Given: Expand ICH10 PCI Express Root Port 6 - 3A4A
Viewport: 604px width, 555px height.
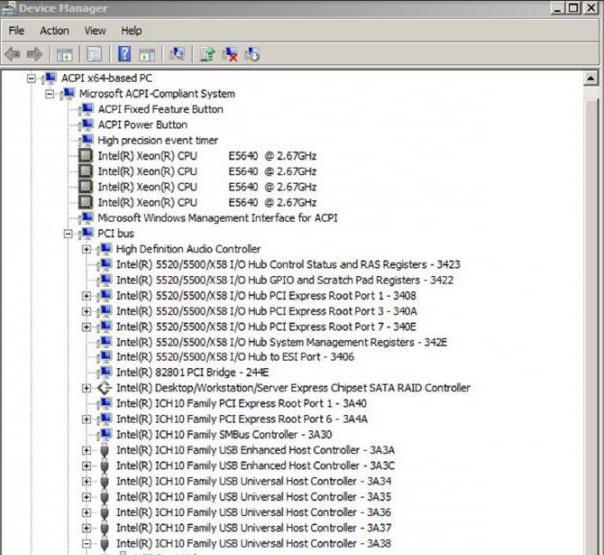Looking at the screenshot, I should [86, 419].
